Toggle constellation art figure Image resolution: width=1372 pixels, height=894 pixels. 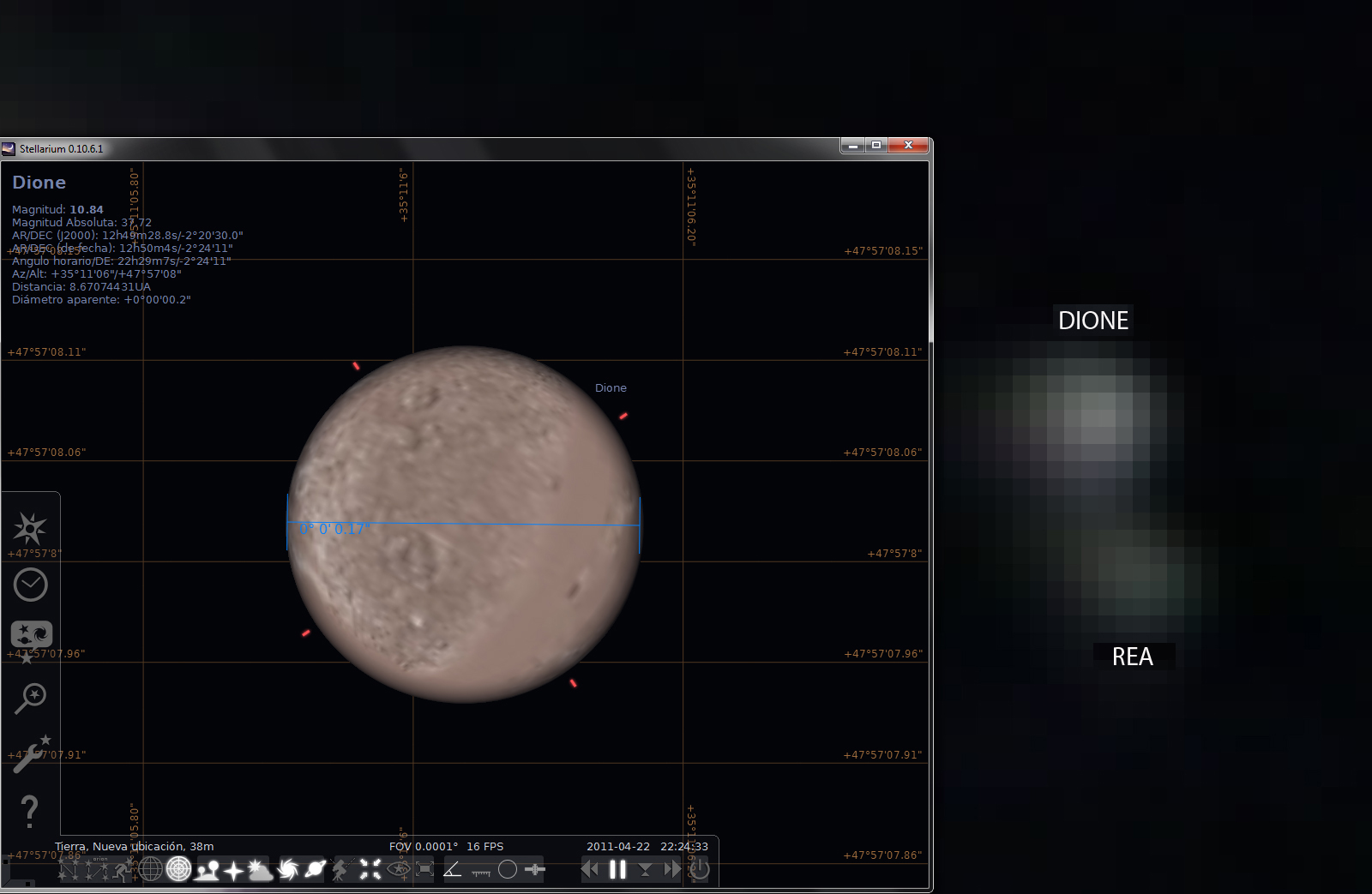click(x=123, y=869)
